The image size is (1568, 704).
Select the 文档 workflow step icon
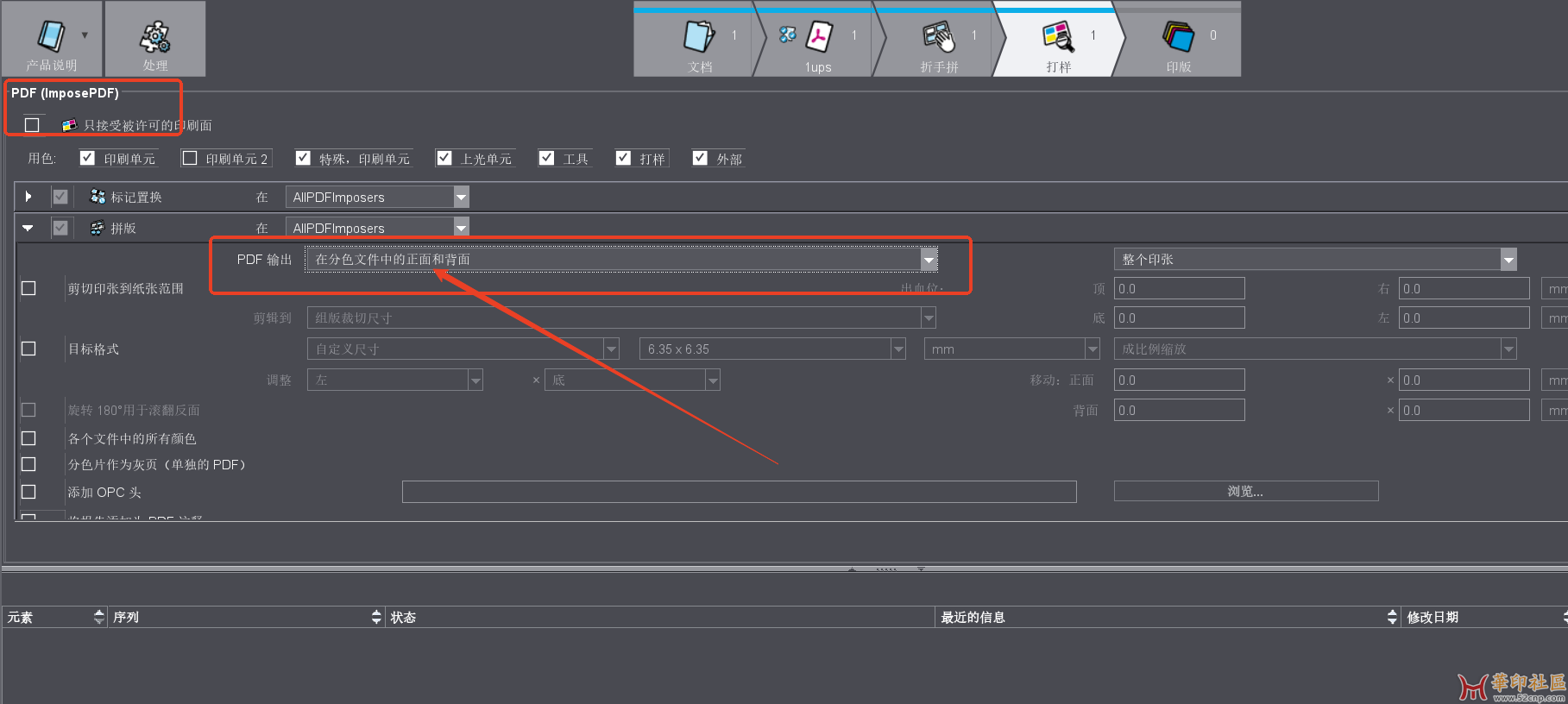(699, 36)
